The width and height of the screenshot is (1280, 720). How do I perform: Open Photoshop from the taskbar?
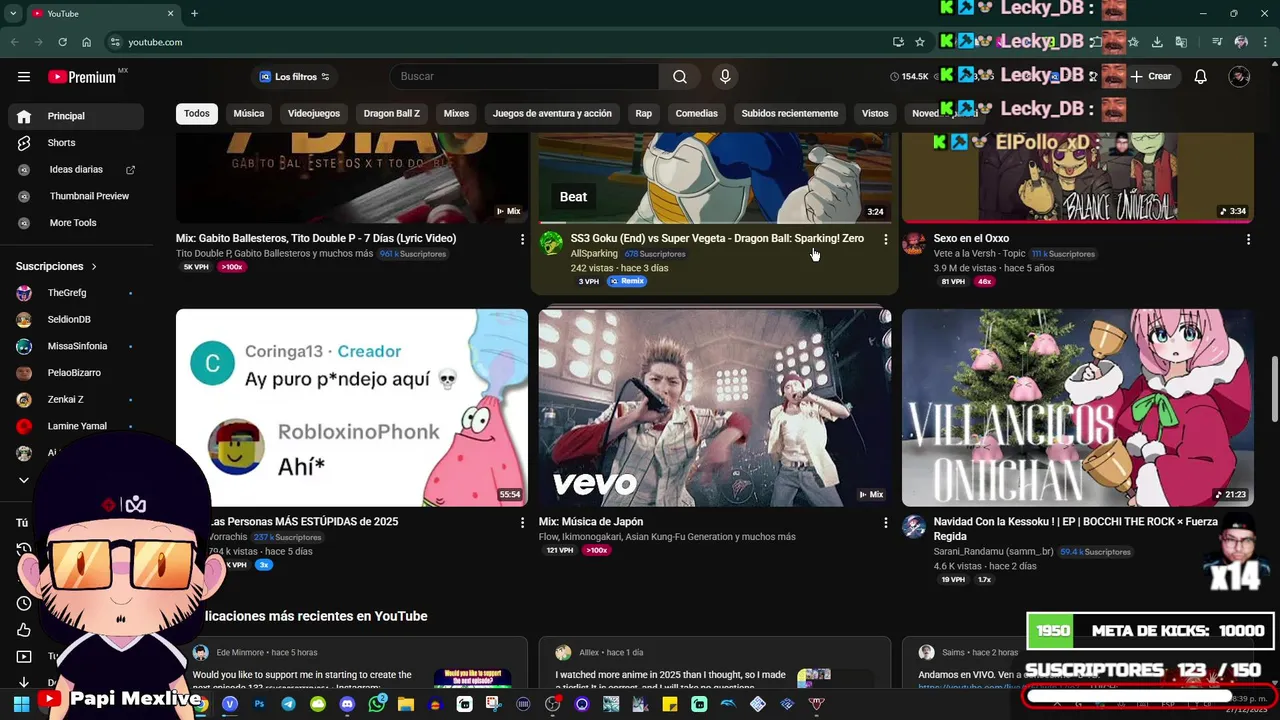pos(259,704)
